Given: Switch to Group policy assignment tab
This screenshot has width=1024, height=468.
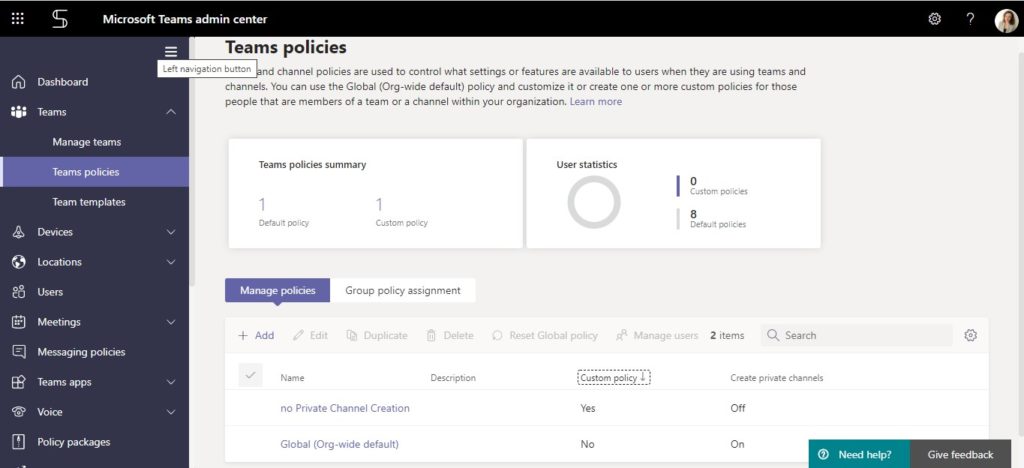Looking at the screenshot, I should coord(403,290).
